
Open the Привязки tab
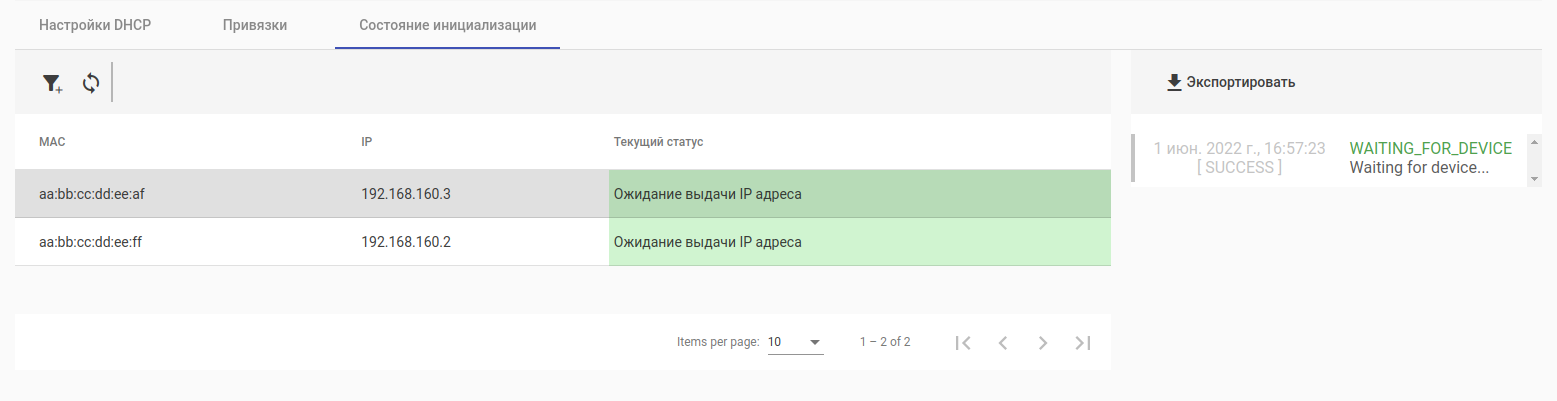click(255, 25)
